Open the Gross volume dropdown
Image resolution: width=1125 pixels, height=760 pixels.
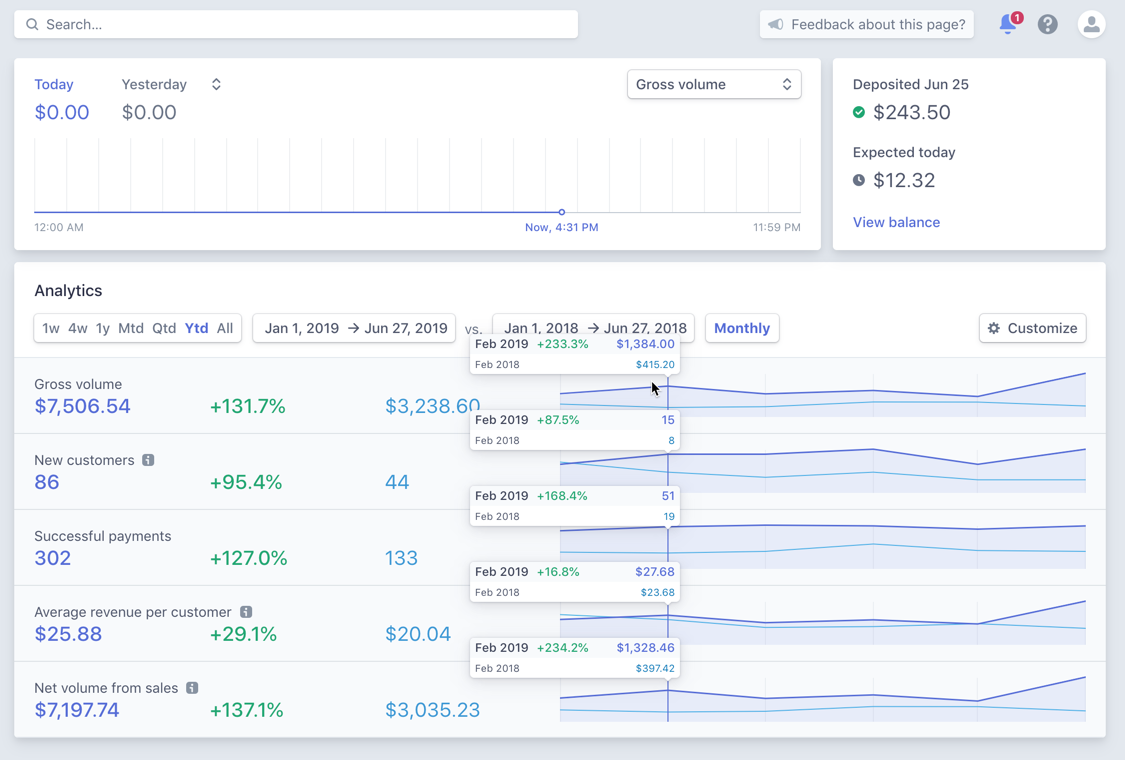[x=714, y=84]
